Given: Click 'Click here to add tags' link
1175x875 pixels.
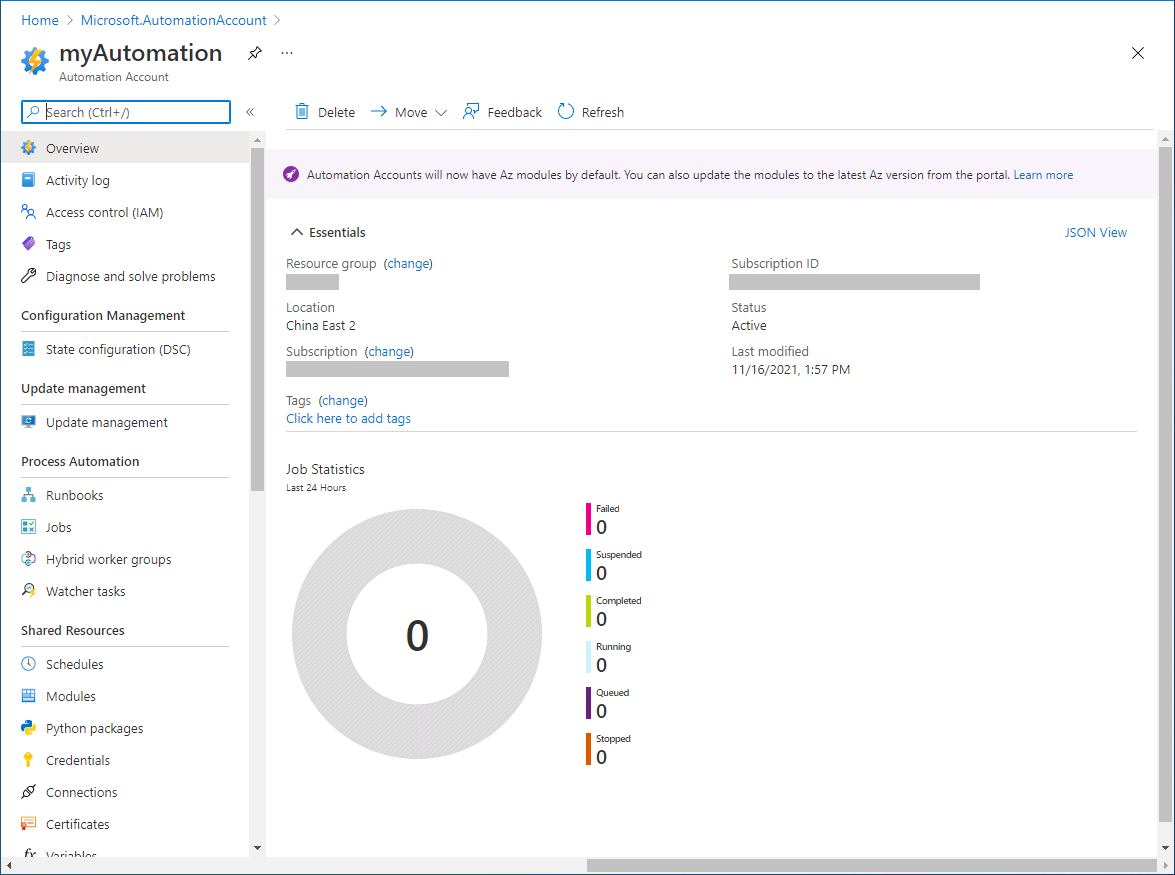Looking at the screenshot, I should (x=348, y=418).
